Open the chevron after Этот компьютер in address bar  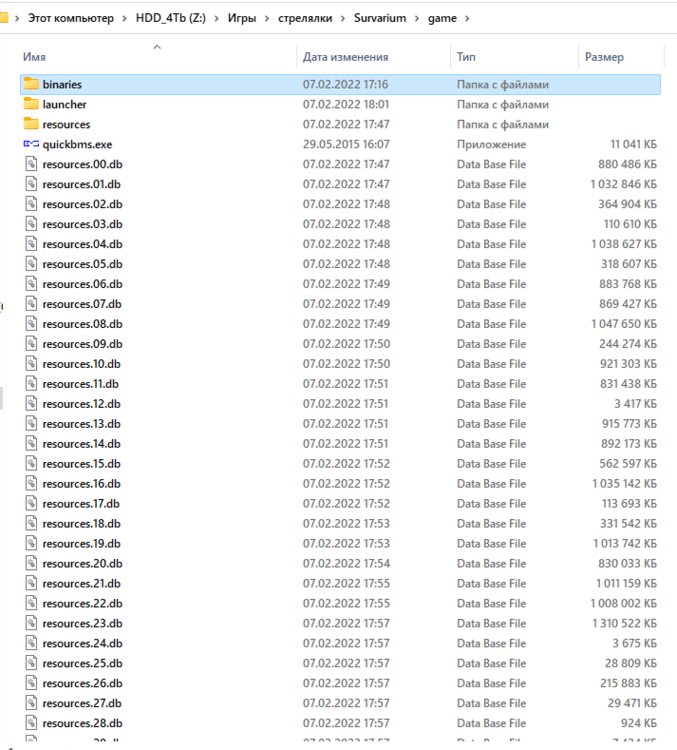(x=124, y=19)
